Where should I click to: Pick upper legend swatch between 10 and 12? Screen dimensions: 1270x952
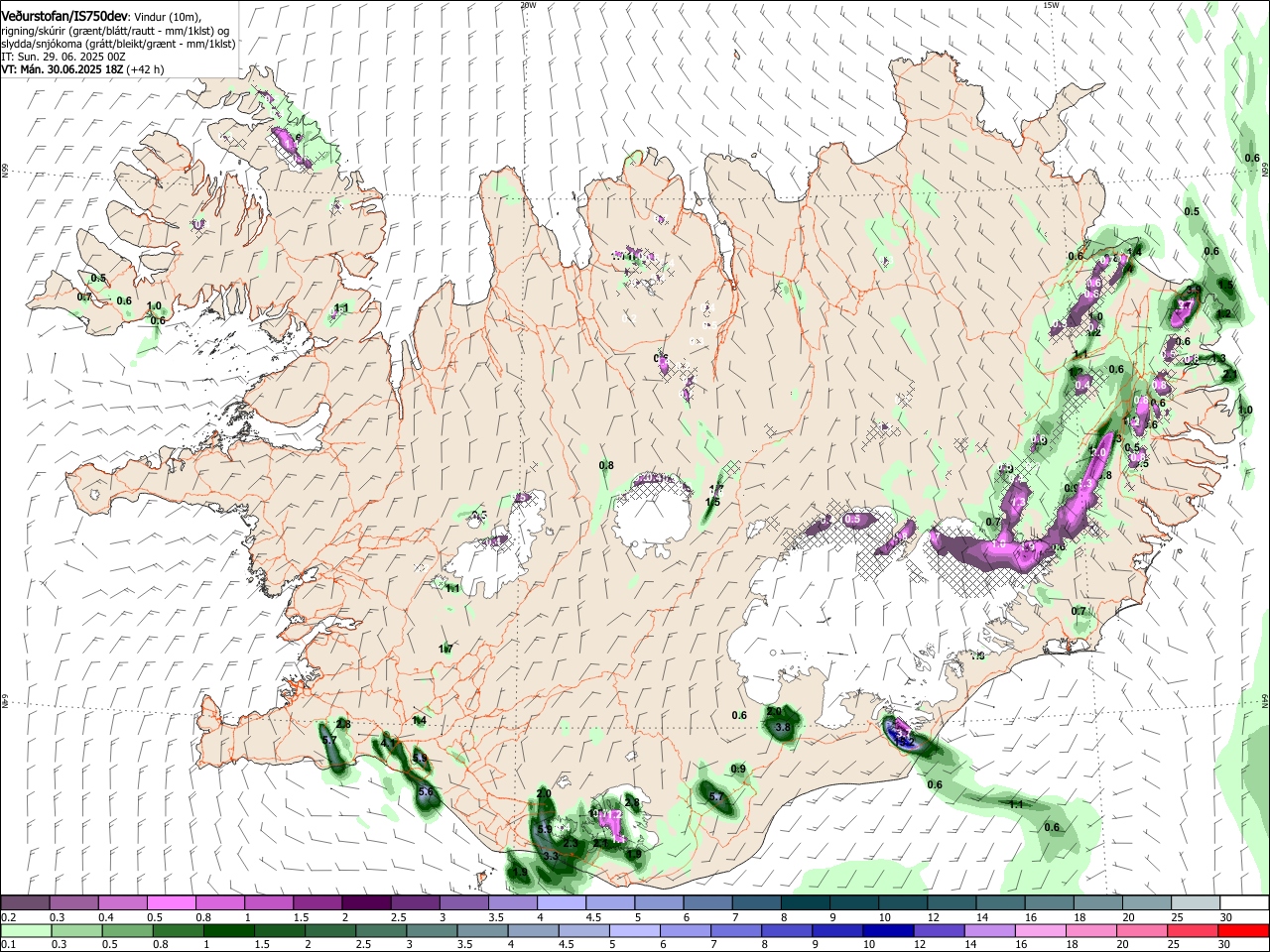903,903
